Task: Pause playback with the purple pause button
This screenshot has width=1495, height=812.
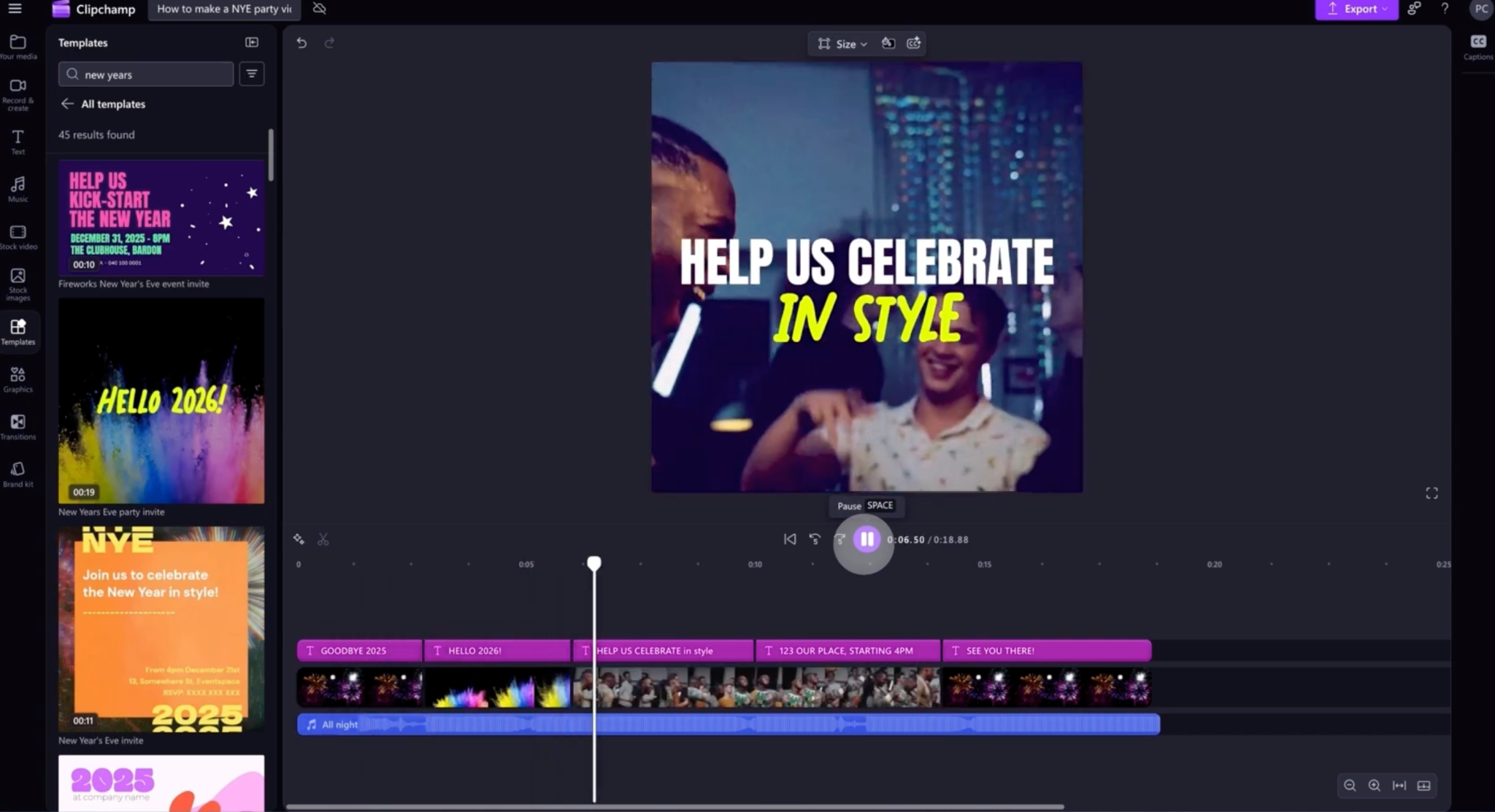Action: [x=865, y=538]
